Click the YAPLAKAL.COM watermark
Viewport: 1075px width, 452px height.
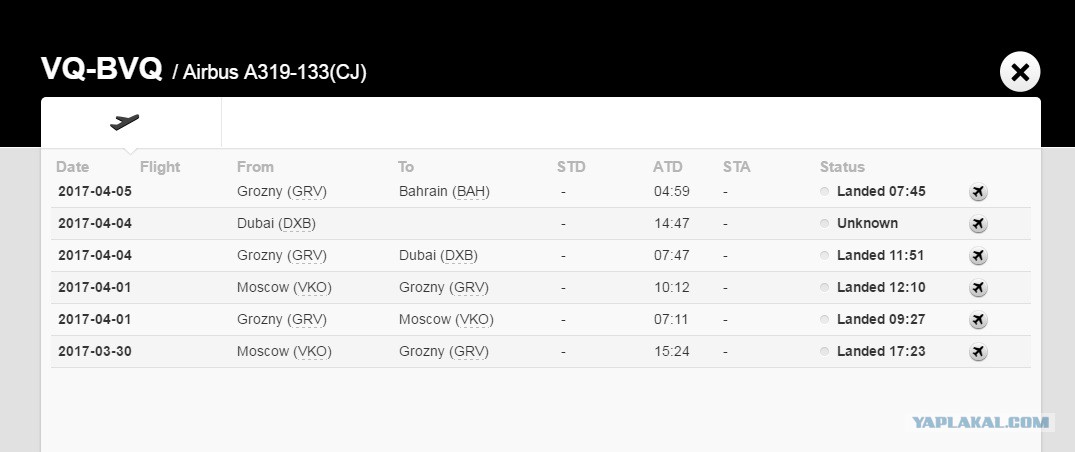(982, 423)
